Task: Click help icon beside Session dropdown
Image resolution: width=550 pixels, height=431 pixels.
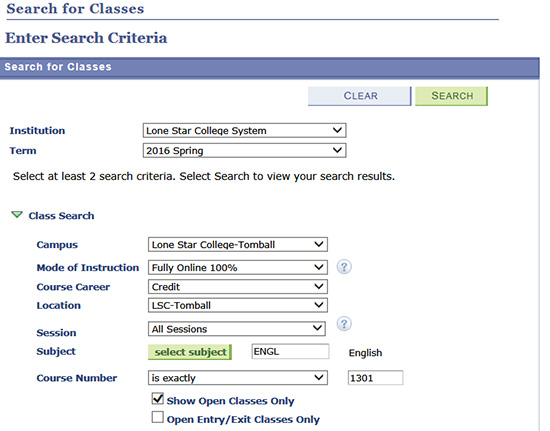Action: (344, 324)
